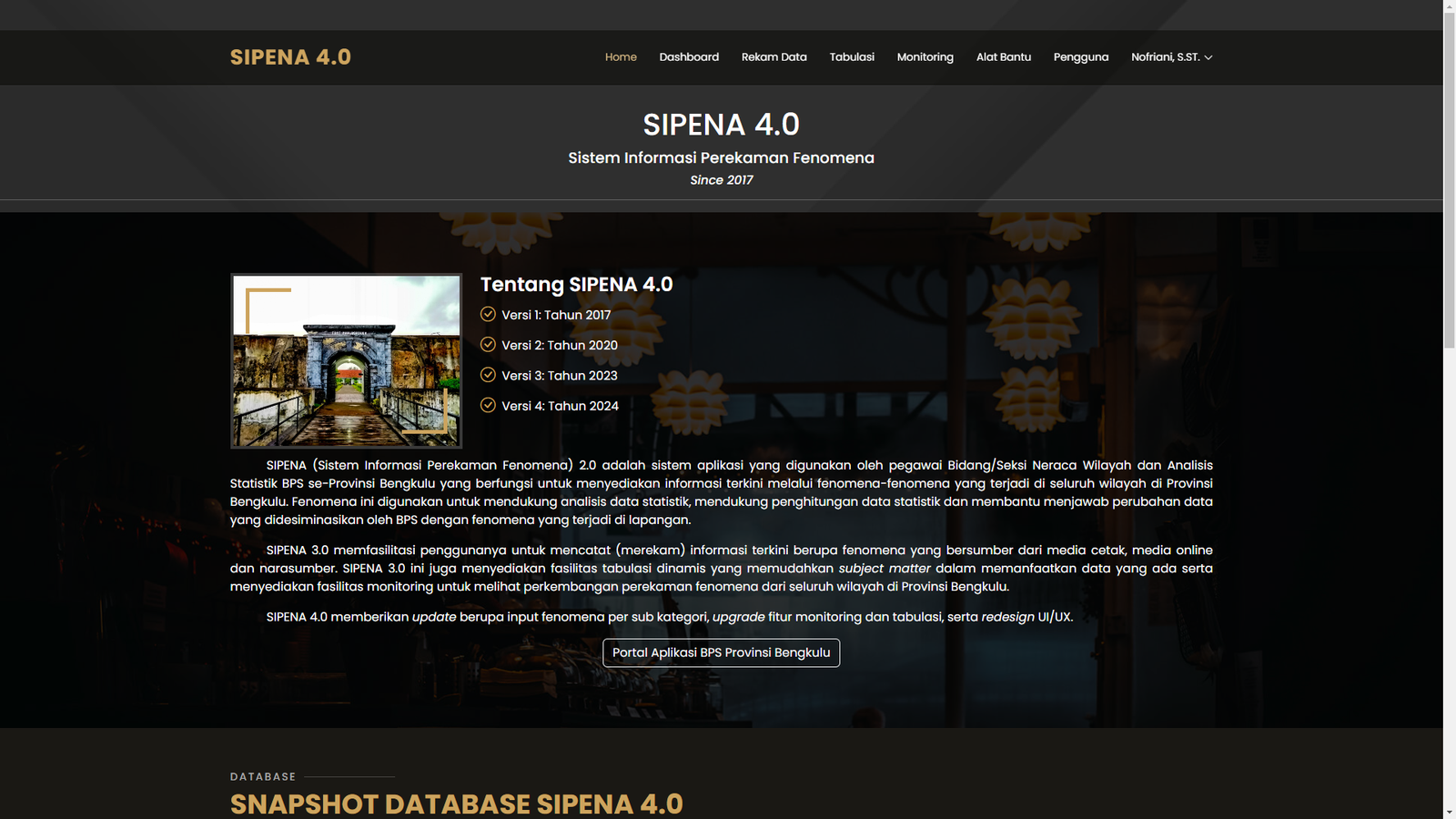1456x819 pixels.
Task: Open the Monitoring menu item
Action: [x=925, y=57]
